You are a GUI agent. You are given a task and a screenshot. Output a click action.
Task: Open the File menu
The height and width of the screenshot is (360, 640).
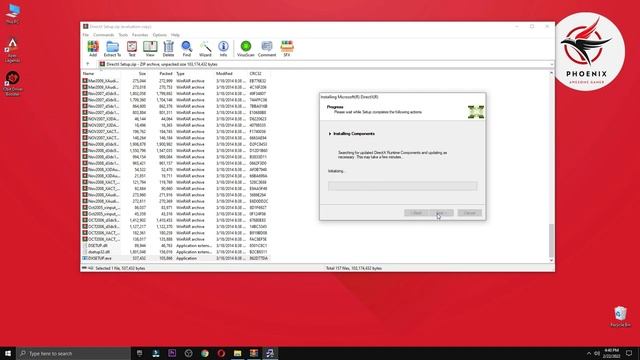[86, 35]
